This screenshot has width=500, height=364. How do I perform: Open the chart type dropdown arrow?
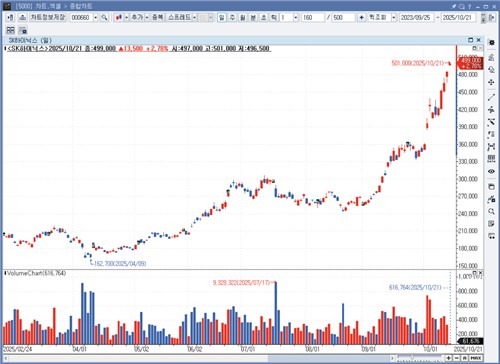click(x=126, y=17)
